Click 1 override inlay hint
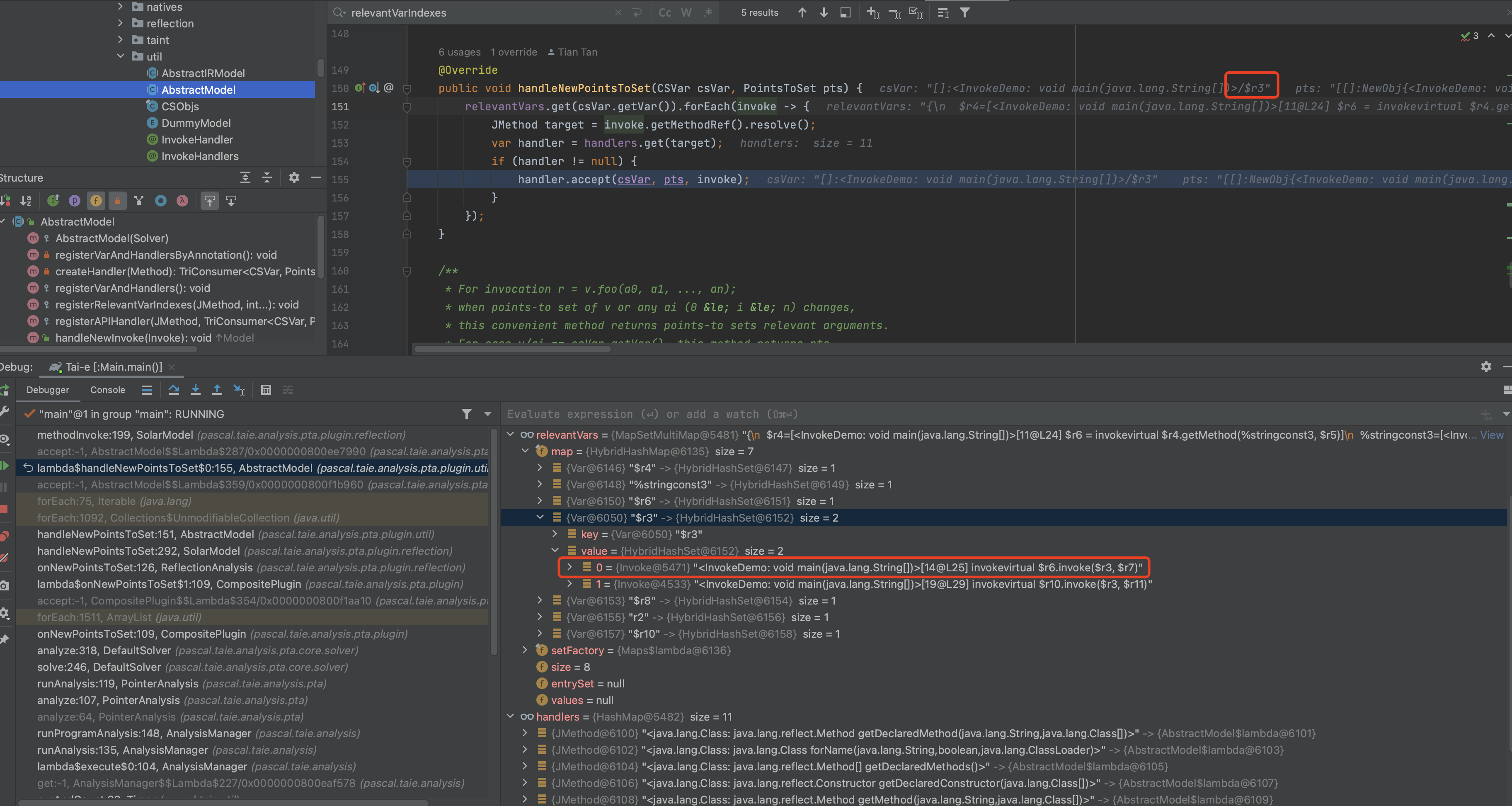This screenshot has width=1512, height=806. (x=514, y=52)
